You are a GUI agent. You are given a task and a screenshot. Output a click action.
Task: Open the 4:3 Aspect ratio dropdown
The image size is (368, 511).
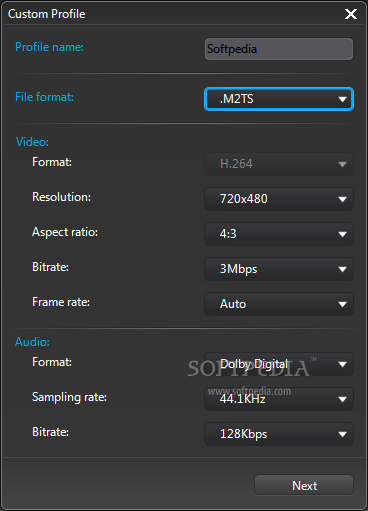click(279, 234)
